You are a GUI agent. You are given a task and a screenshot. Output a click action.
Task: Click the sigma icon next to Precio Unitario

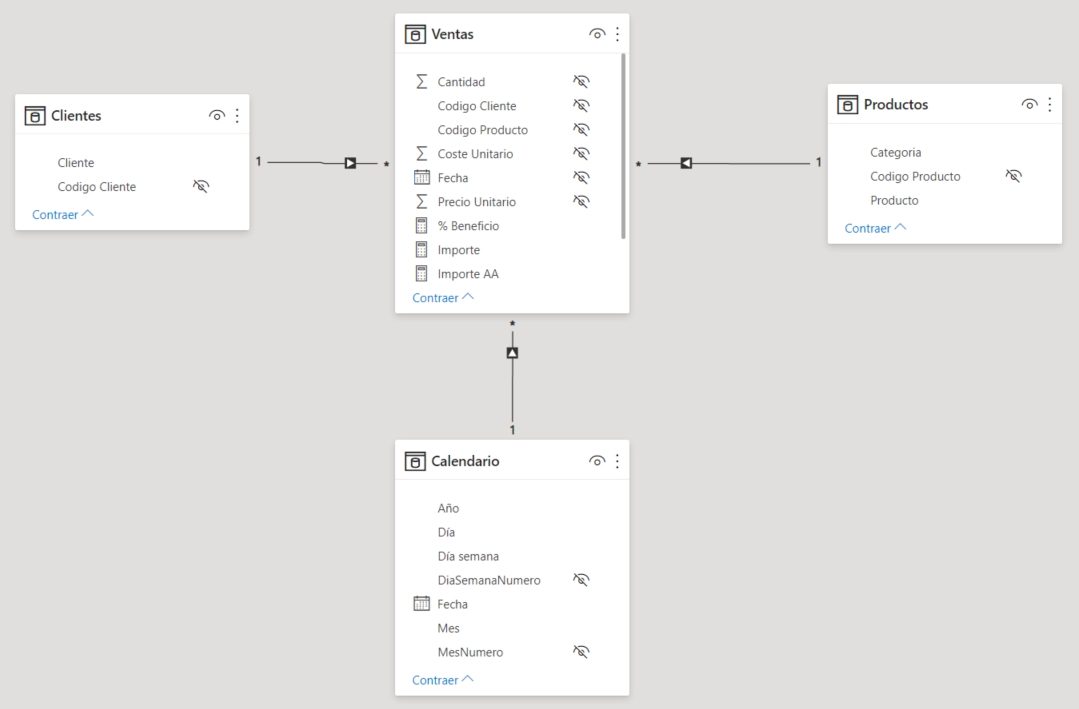tap(421, 201)
